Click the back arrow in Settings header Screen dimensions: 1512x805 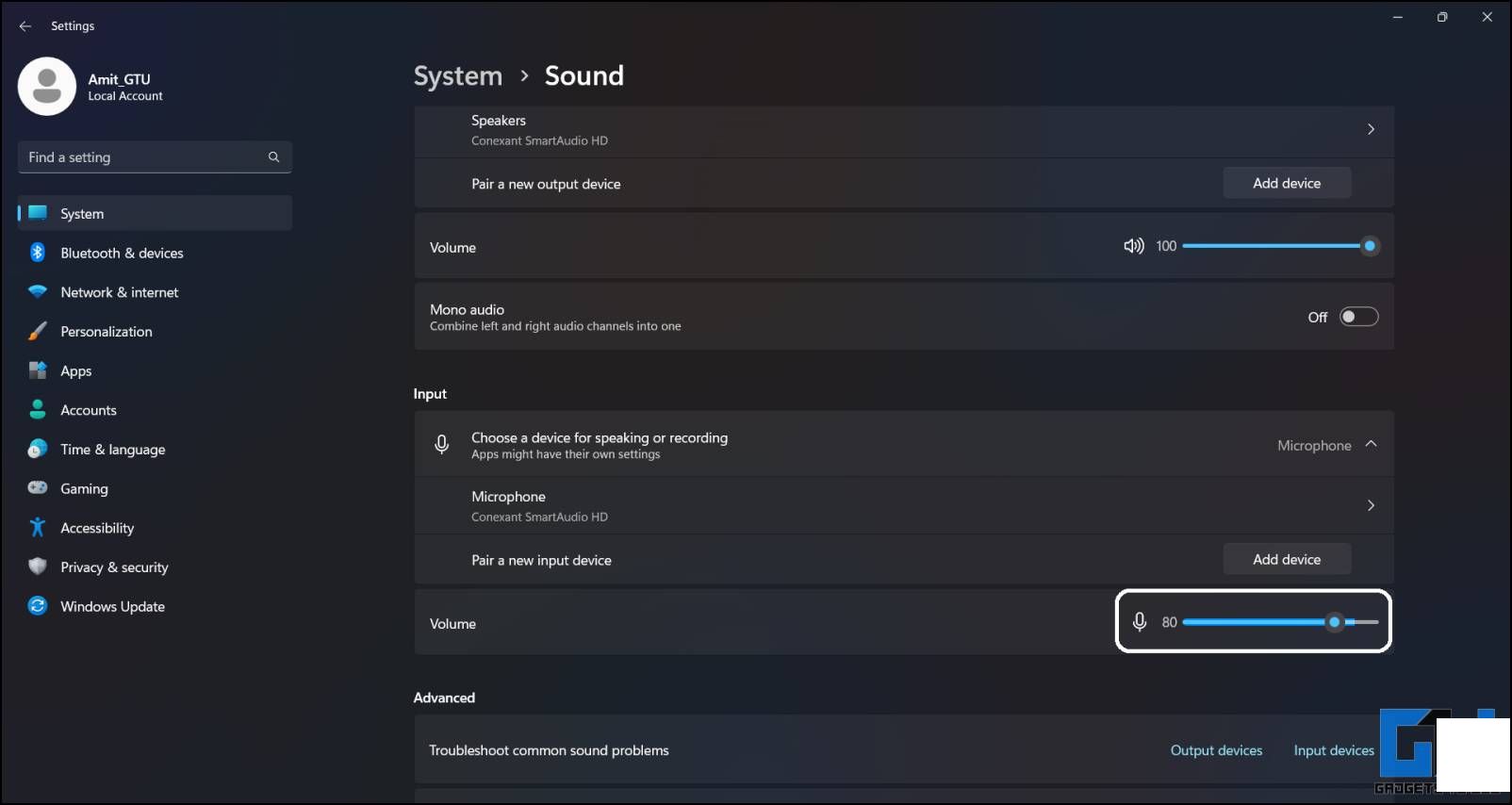pyautogui.click(x=25, y=26)
